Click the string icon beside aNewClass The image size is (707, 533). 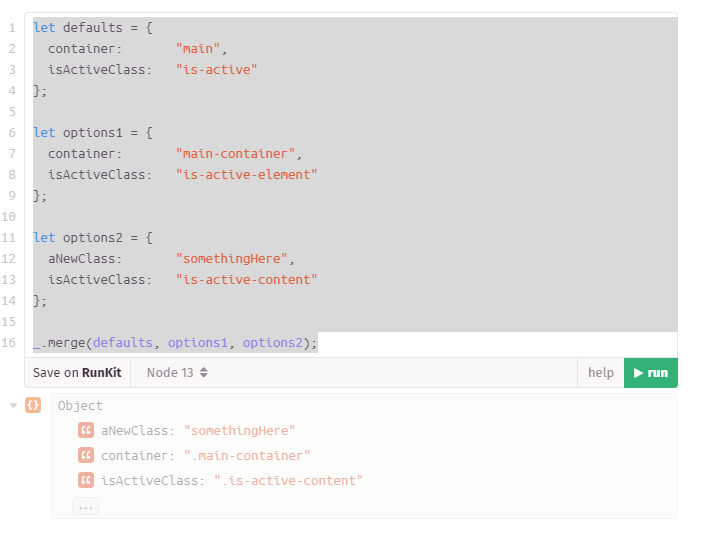point(86,431)
